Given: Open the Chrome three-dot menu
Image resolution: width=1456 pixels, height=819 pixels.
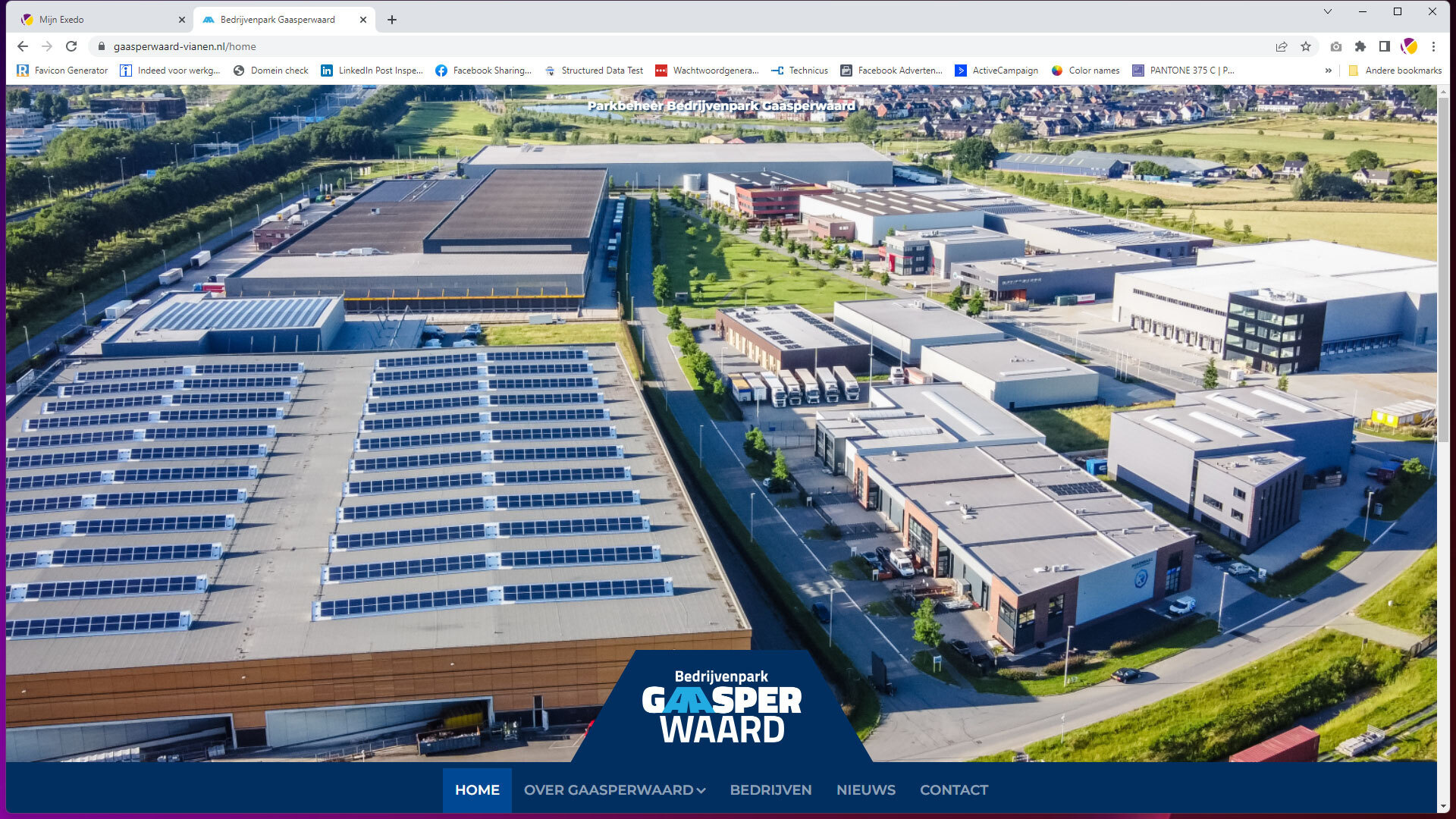Looking at the screenshot, I should click(x=1433, y=46).
